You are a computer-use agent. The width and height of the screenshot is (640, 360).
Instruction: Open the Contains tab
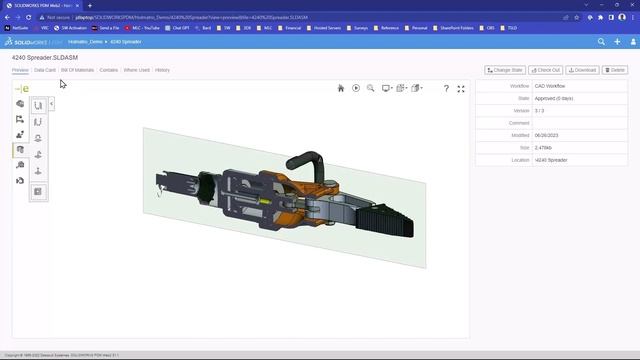pyautogui.click(x=109, y=70)
